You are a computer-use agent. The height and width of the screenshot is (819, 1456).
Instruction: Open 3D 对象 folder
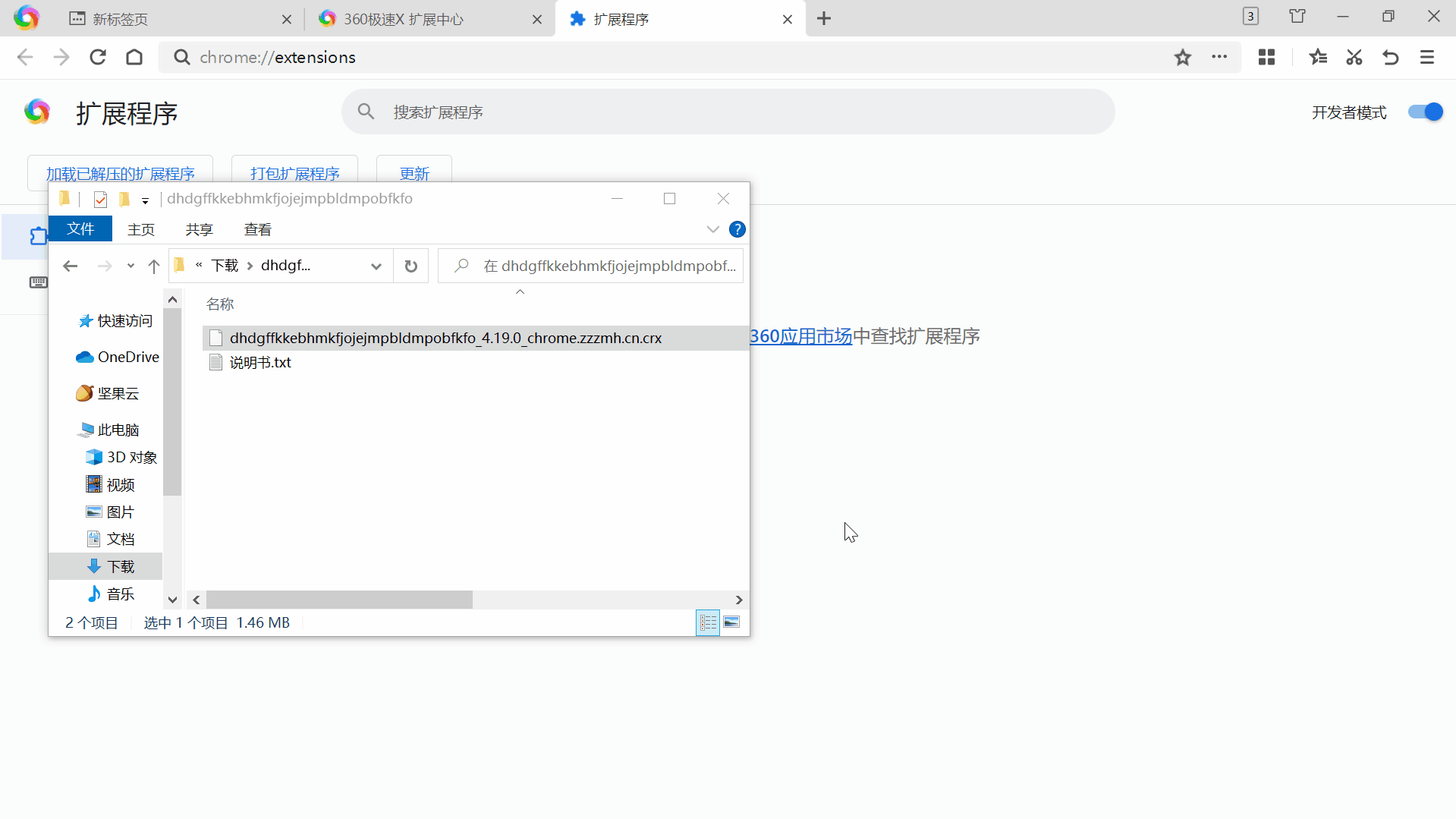click(121, 457)
